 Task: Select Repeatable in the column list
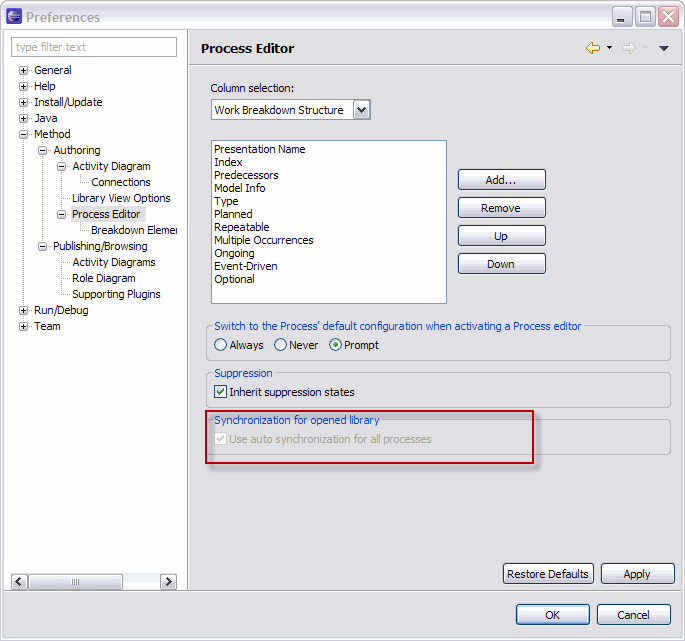pos(242,227)
